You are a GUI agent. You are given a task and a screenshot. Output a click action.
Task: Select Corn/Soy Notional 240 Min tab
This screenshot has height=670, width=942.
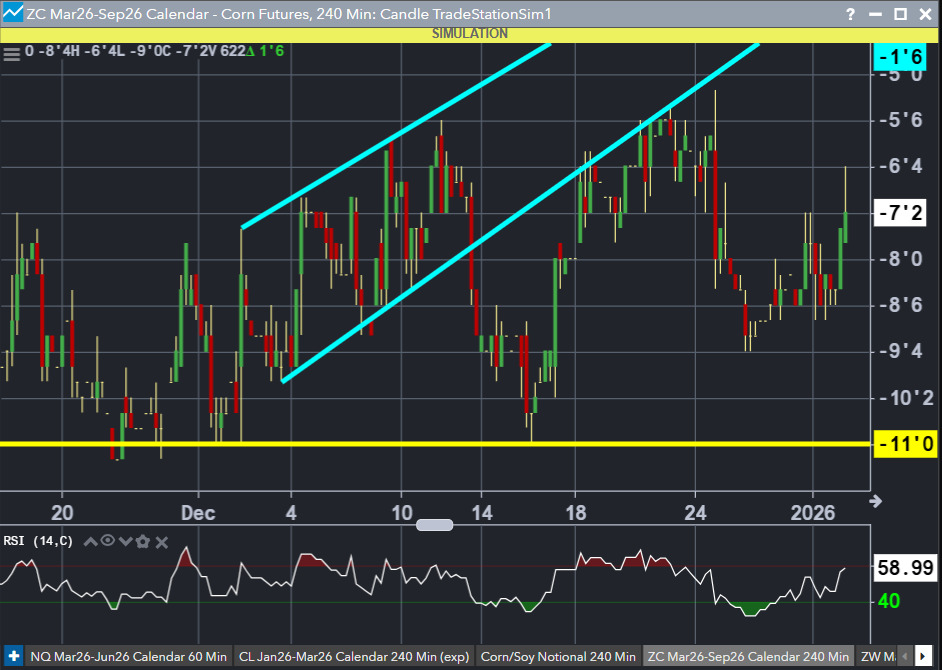[558, 657]
